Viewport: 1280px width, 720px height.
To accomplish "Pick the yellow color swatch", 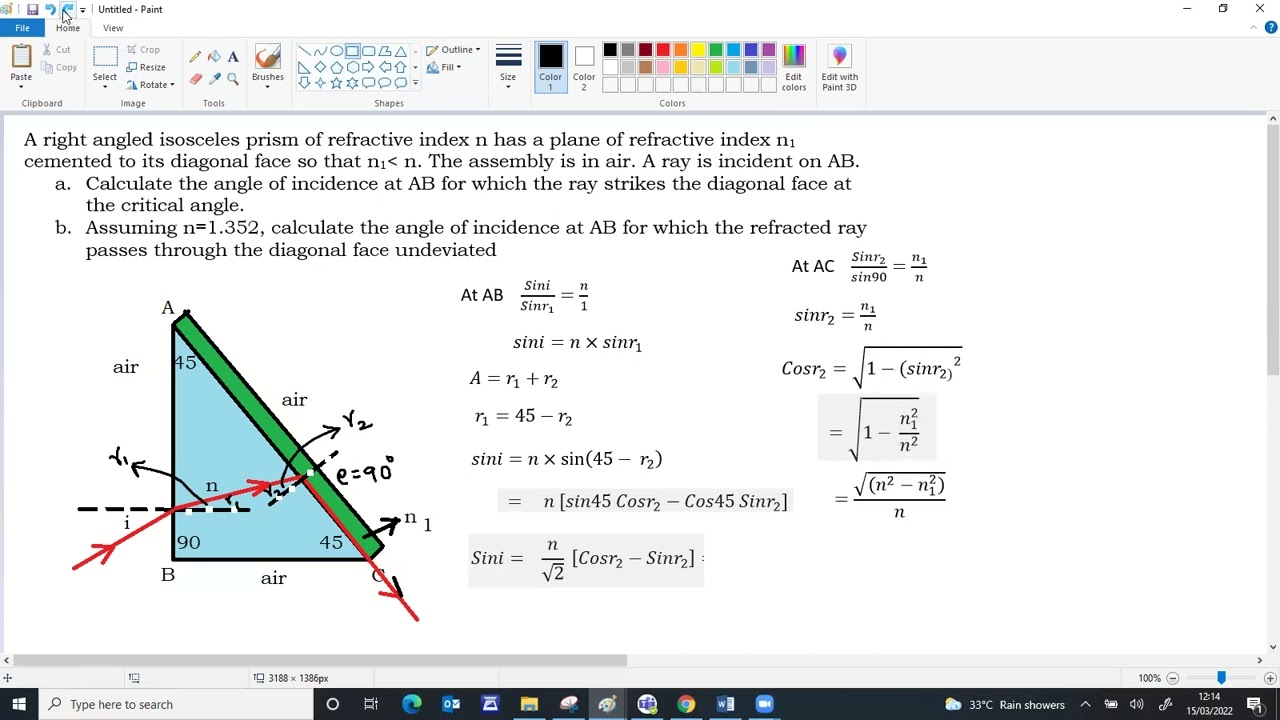I will click(x=698, y=50).
